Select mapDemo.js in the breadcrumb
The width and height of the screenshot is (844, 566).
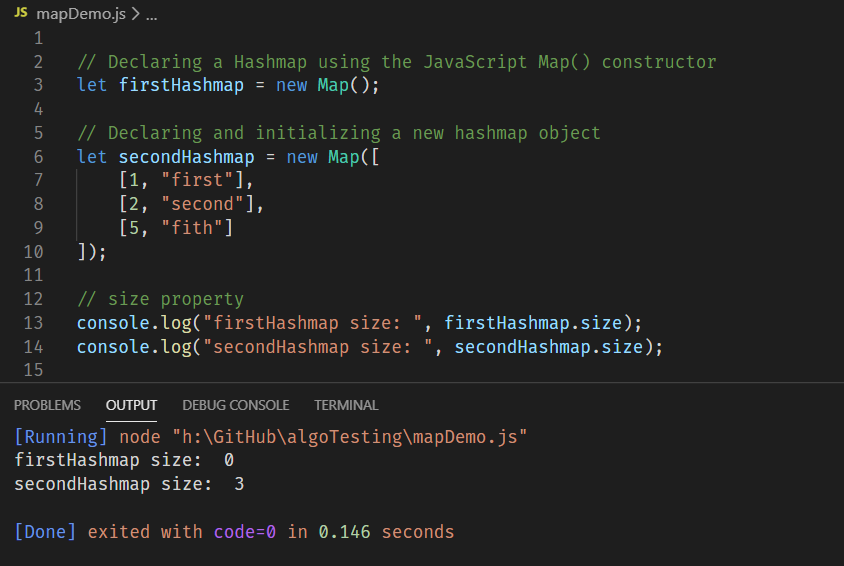point(81,13)
